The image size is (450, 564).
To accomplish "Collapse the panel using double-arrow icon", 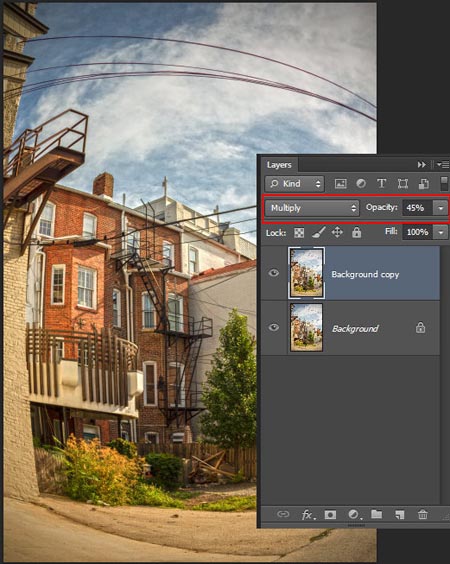I will 421,165.
